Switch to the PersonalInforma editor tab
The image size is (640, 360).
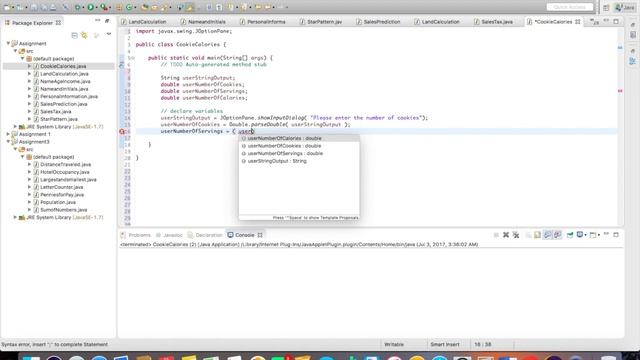(x=266, y=22)
